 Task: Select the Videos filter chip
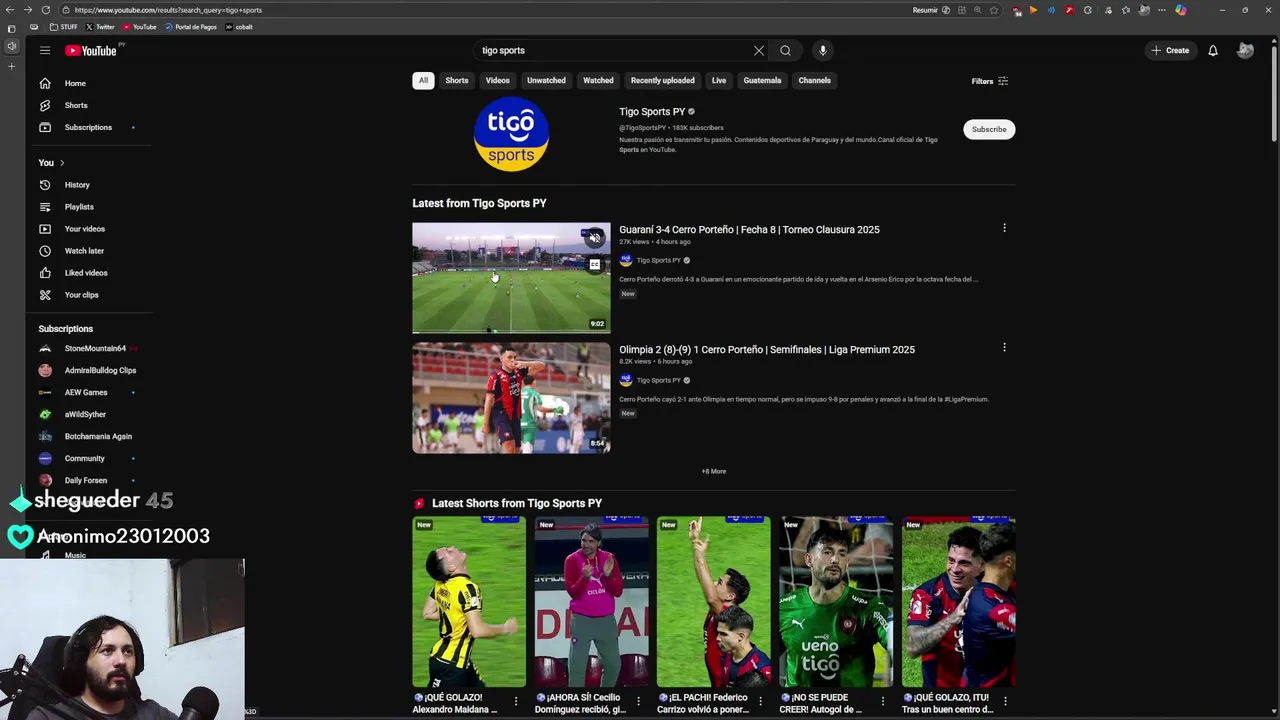498,80
